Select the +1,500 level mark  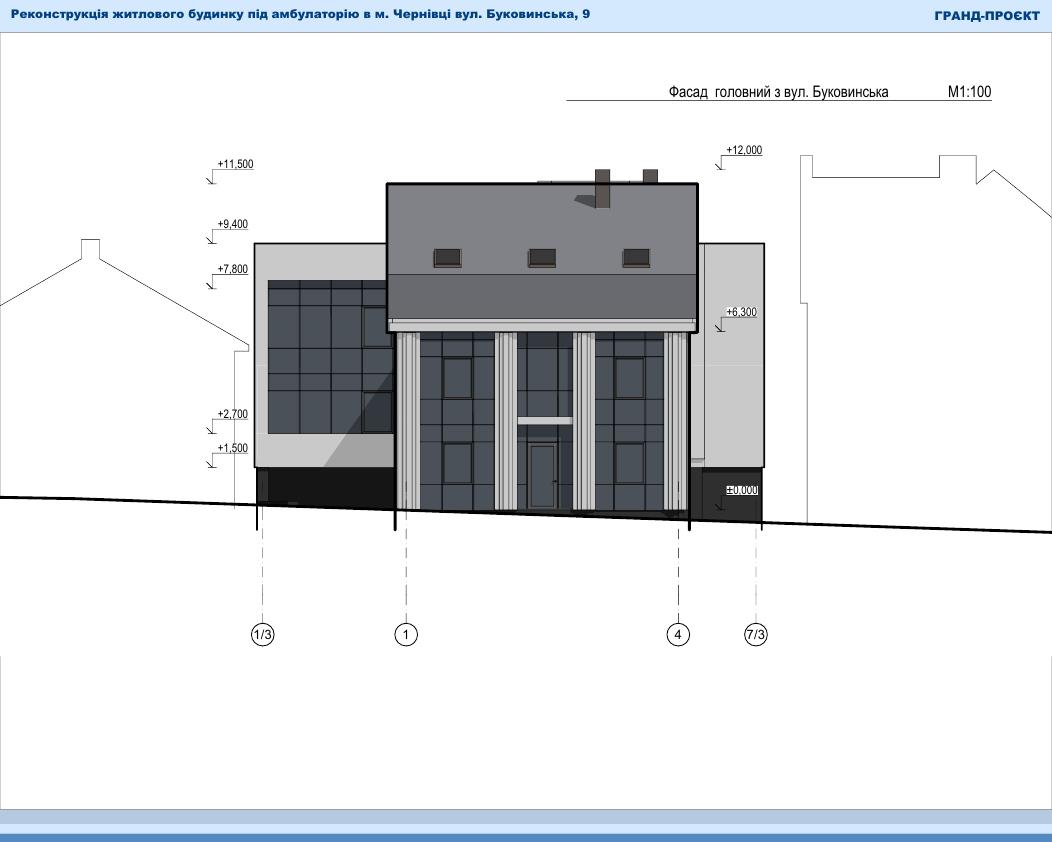tap(231, 449)
